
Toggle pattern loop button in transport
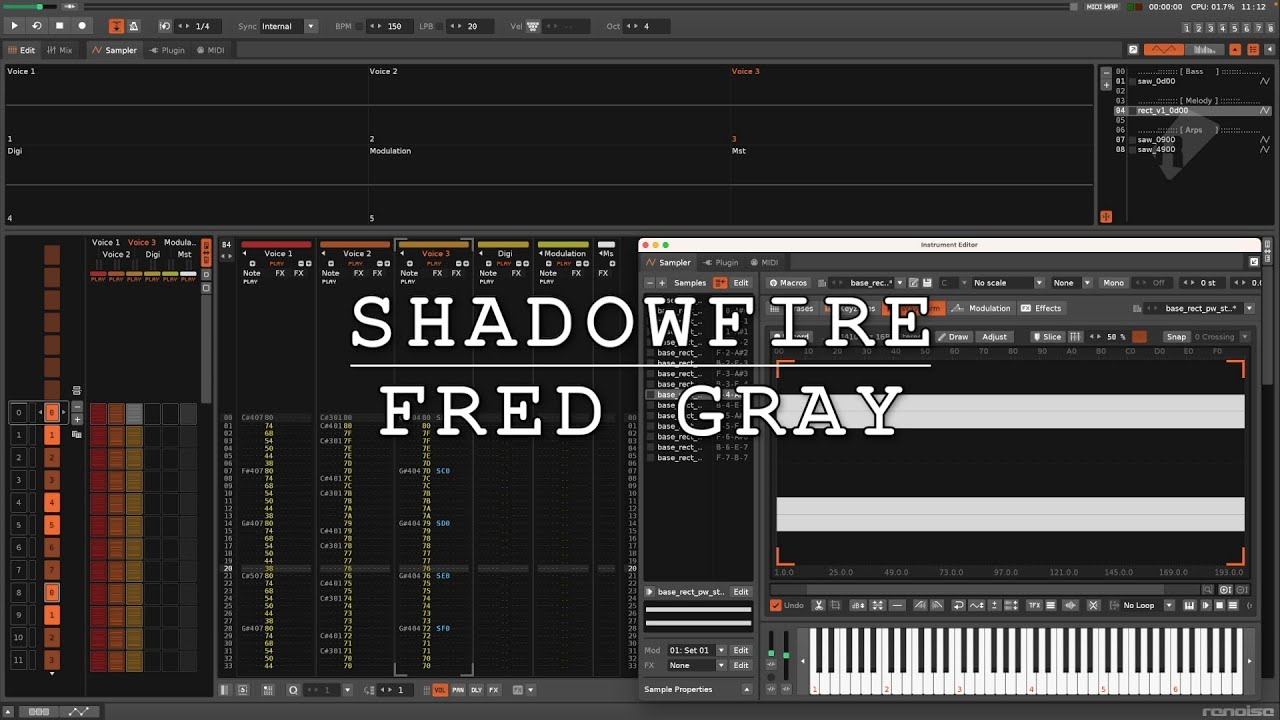tap(37, 26)
